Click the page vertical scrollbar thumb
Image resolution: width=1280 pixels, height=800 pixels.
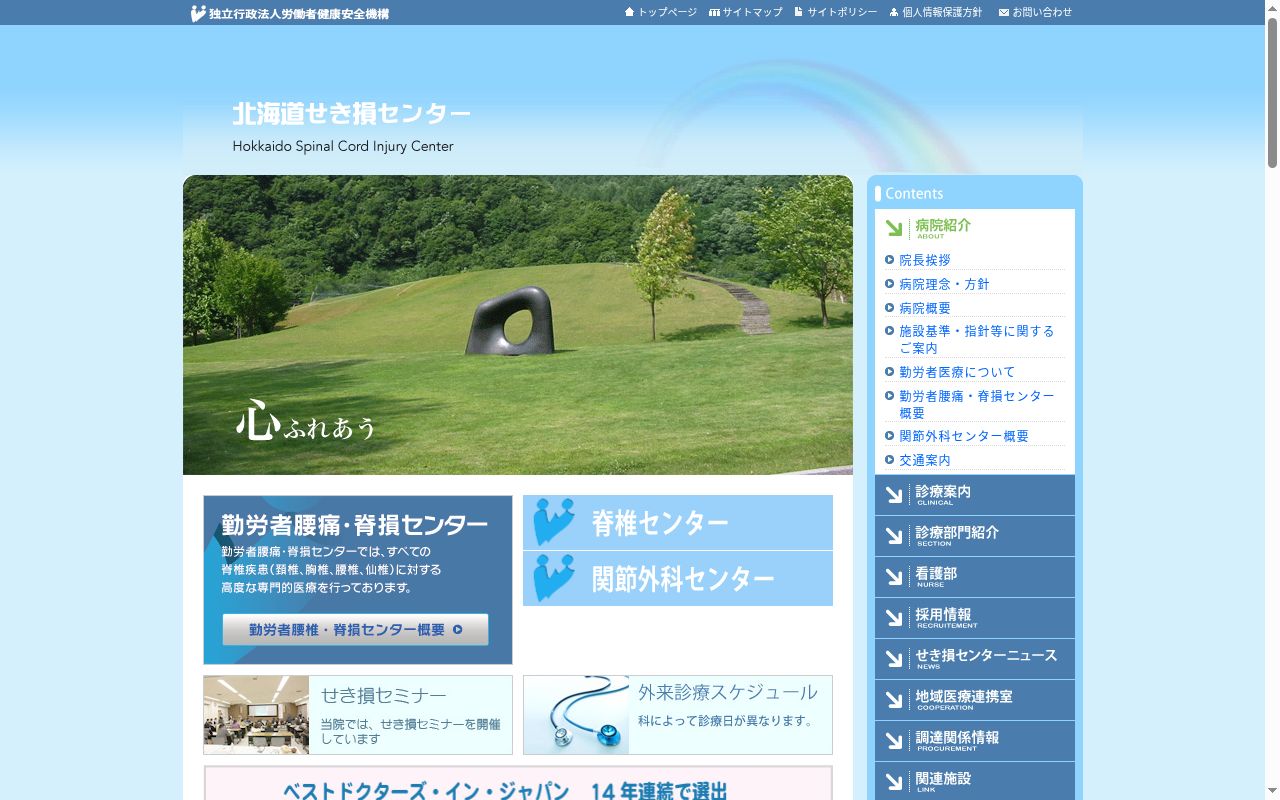coord(1272,92)
